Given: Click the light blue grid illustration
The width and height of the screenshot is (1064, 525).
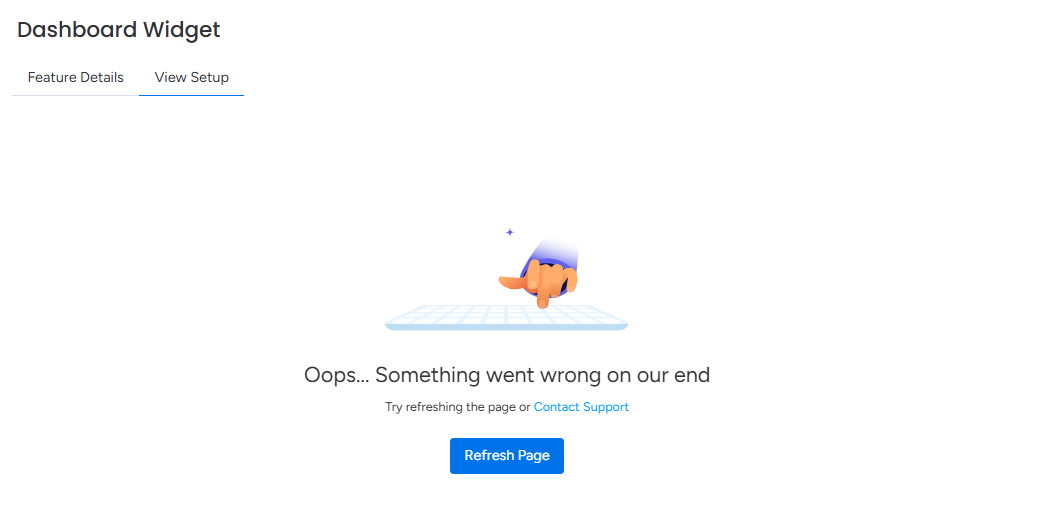Looking at the screenshot, I should point(506,317).
